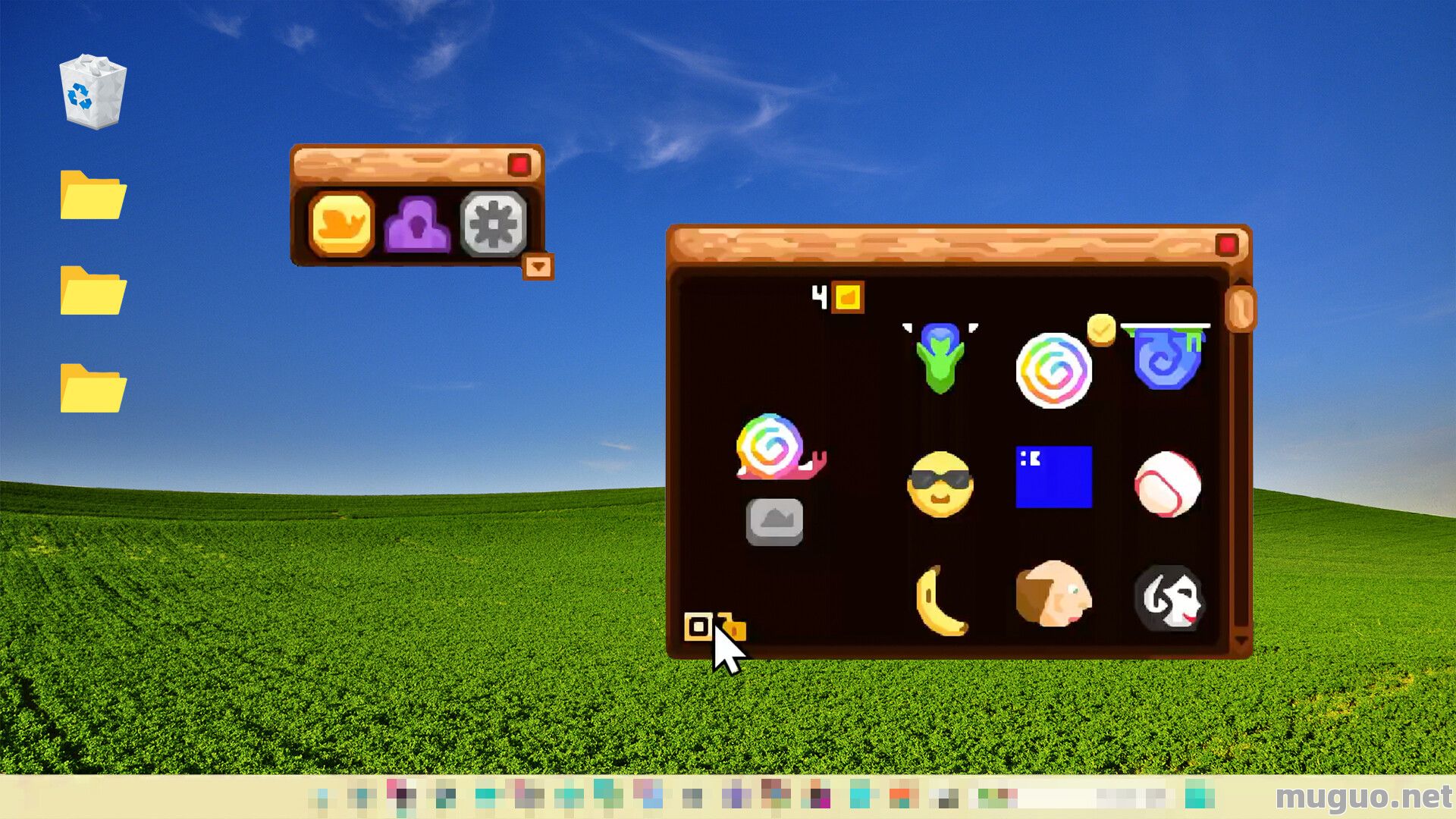Image resolution: width=1456 pixels, height=819 pixels.
Task: Expand the small window's dropdown arrow
Action: (x=538, y=267)
